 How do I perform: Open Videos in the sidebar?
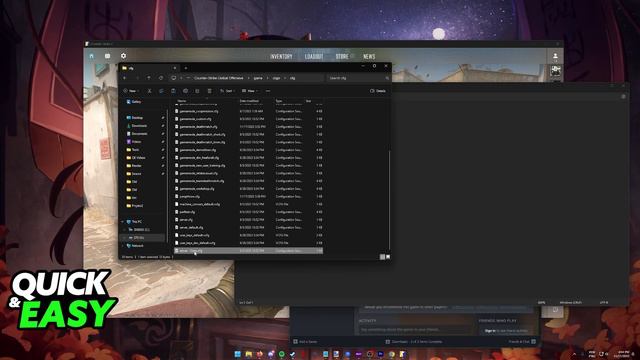134,142
